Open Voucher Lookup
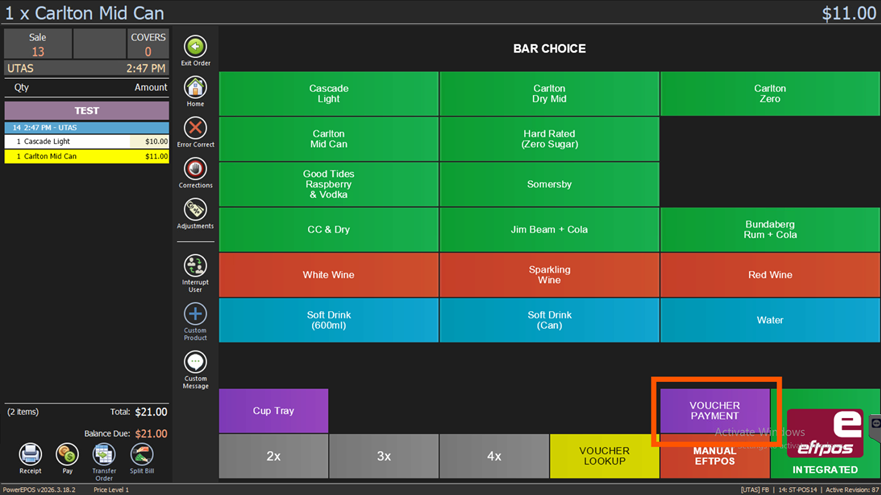The height and width of the screenshot is (495, 881). coord(604,456)
